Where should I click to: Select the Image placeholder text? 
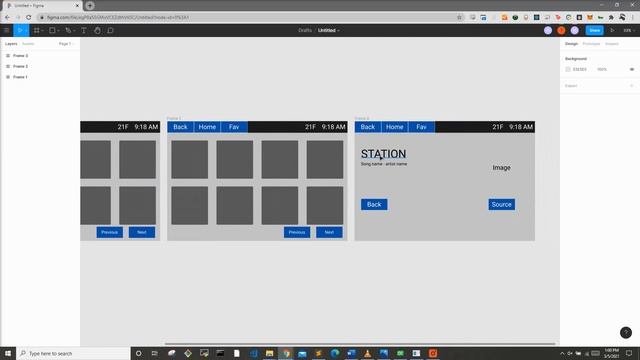click(501, 167)
